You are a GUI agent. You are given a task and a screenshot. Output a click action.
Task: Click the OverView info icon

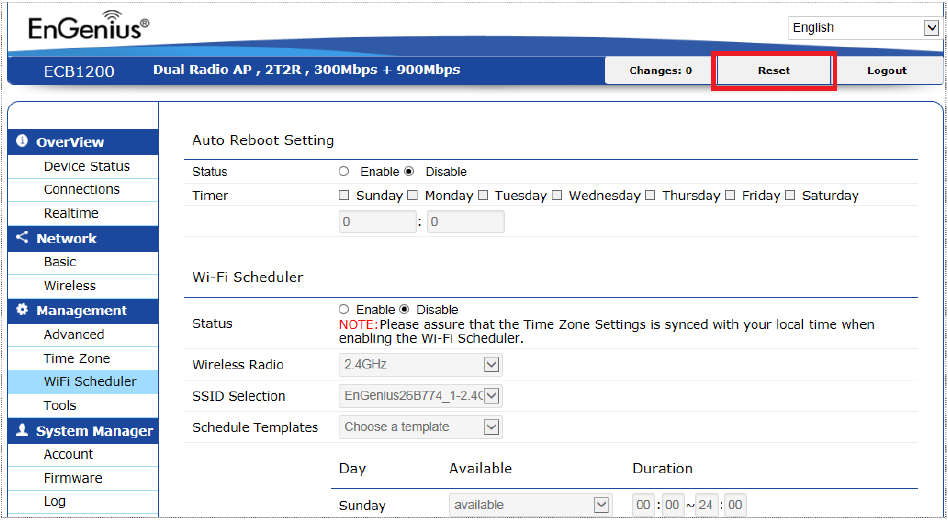click(22, 141)
